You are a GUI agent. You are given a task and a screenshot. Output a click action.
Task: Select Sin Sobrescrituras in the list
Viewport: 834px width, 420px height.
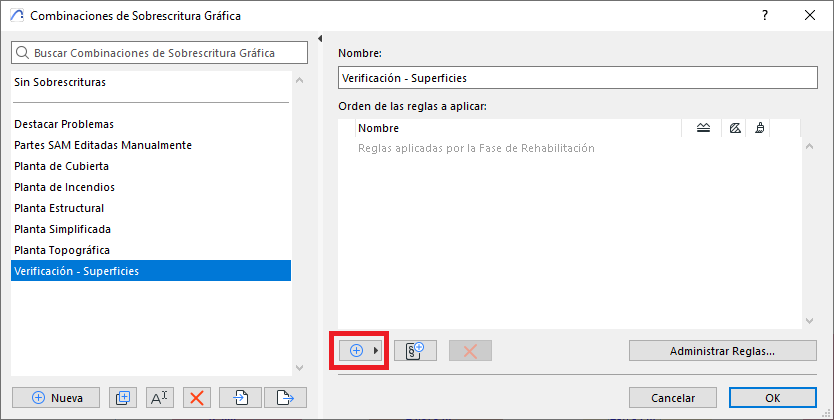pos(60,82)
